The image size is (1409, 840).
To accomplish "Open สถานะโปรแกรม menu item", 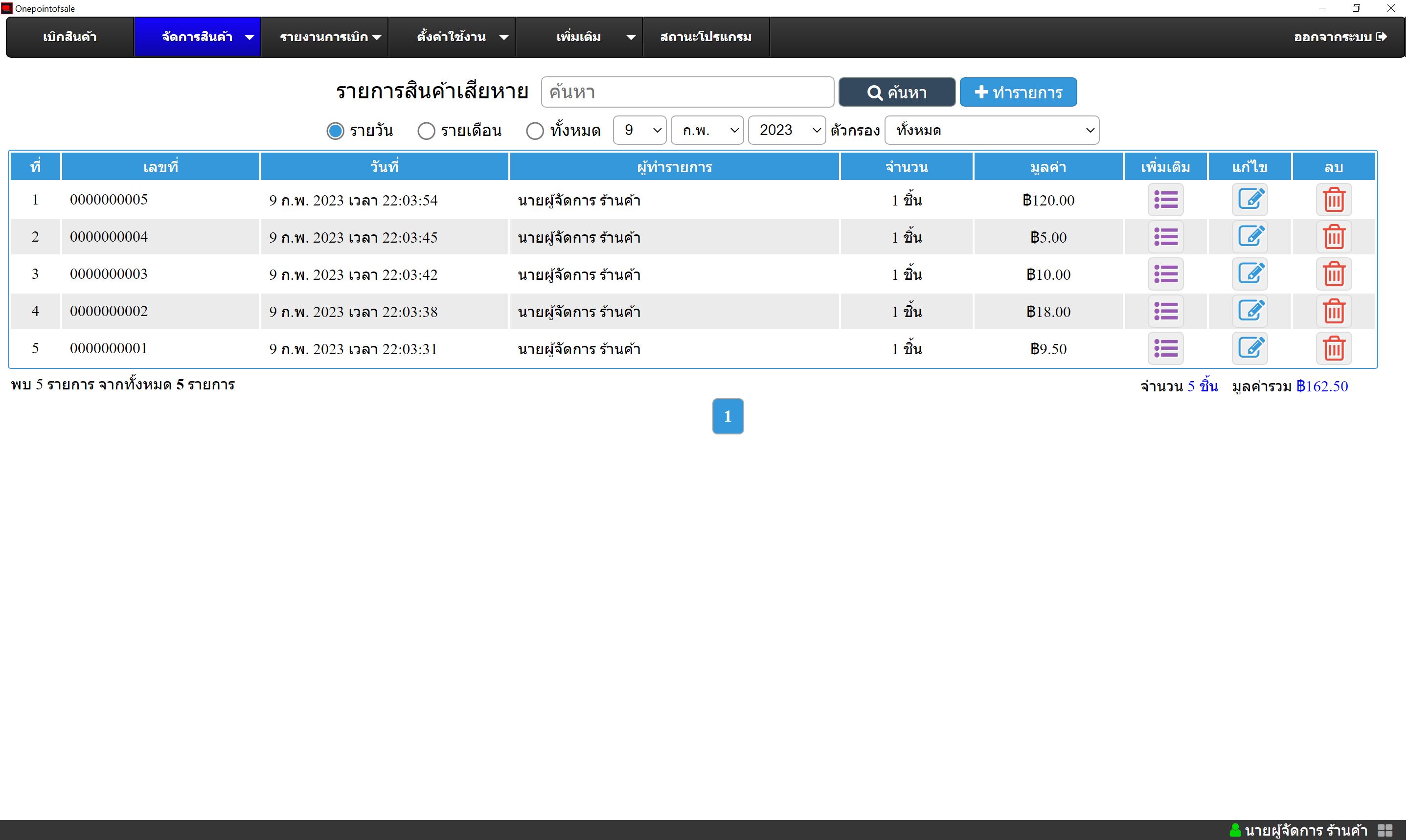I will 705,37.
